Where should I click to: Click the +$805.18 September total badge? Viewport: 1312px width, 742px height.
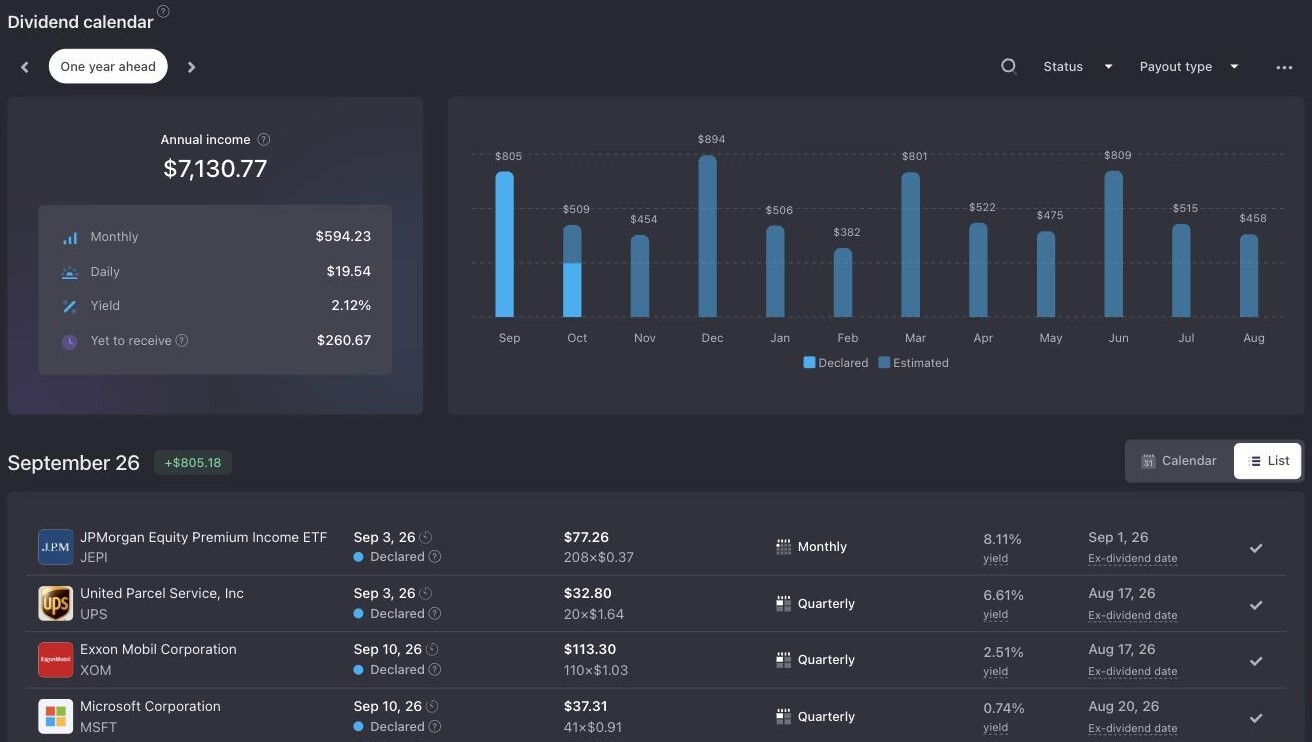[193, 463]
